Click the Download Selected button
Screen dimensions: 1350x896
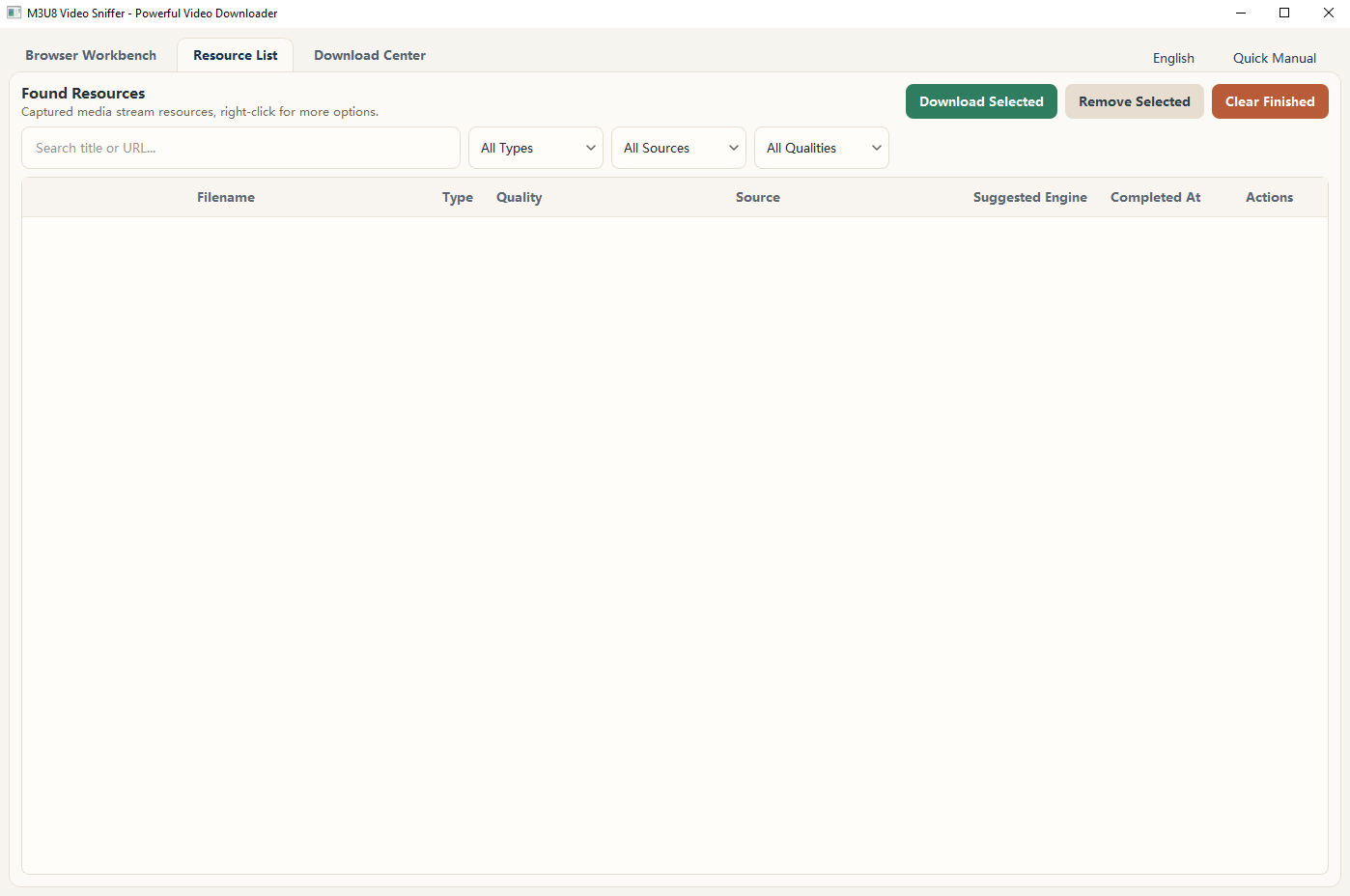981,101
